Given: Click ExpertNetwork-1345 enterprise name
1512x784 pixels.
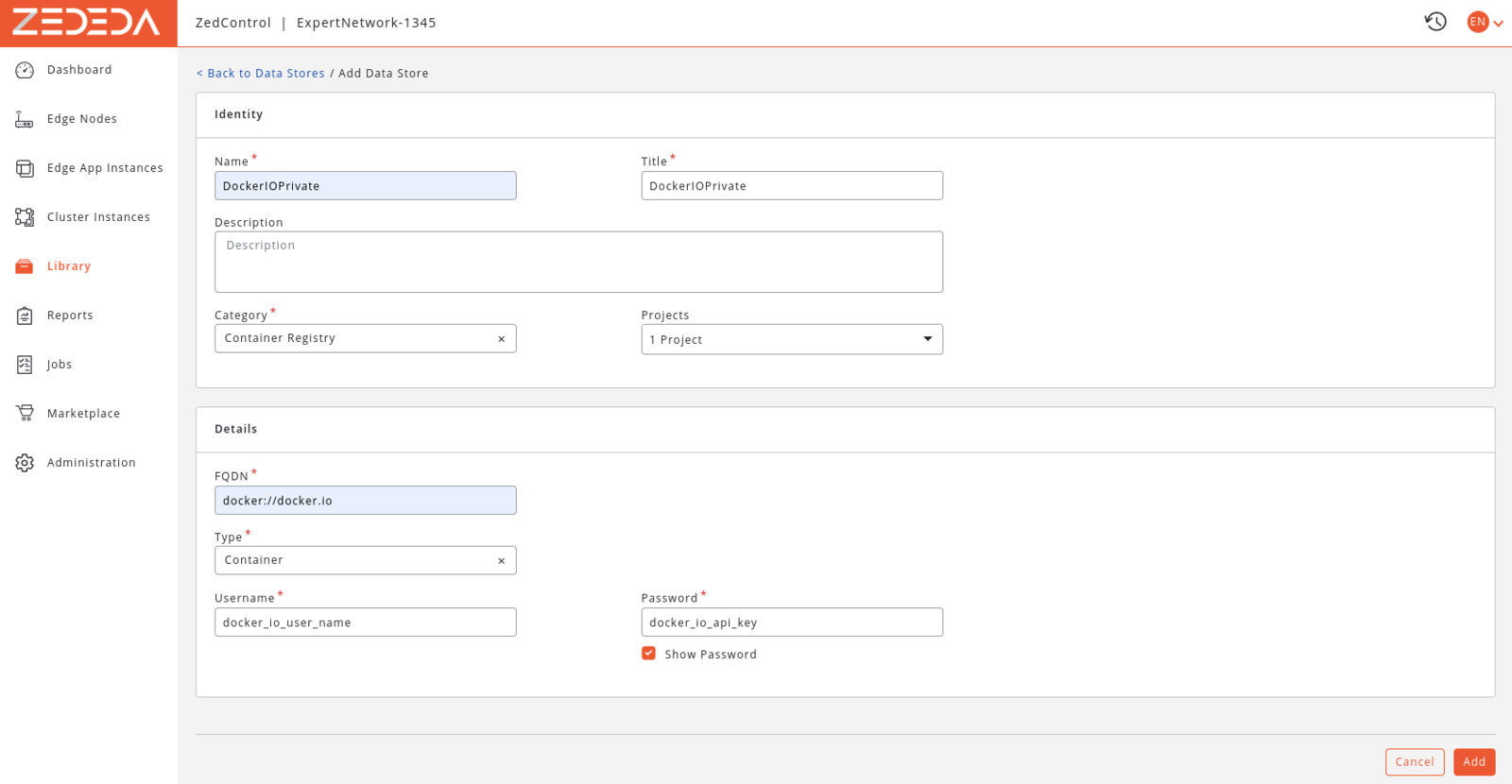Looking at the screenshot, I should click(367, 23).
